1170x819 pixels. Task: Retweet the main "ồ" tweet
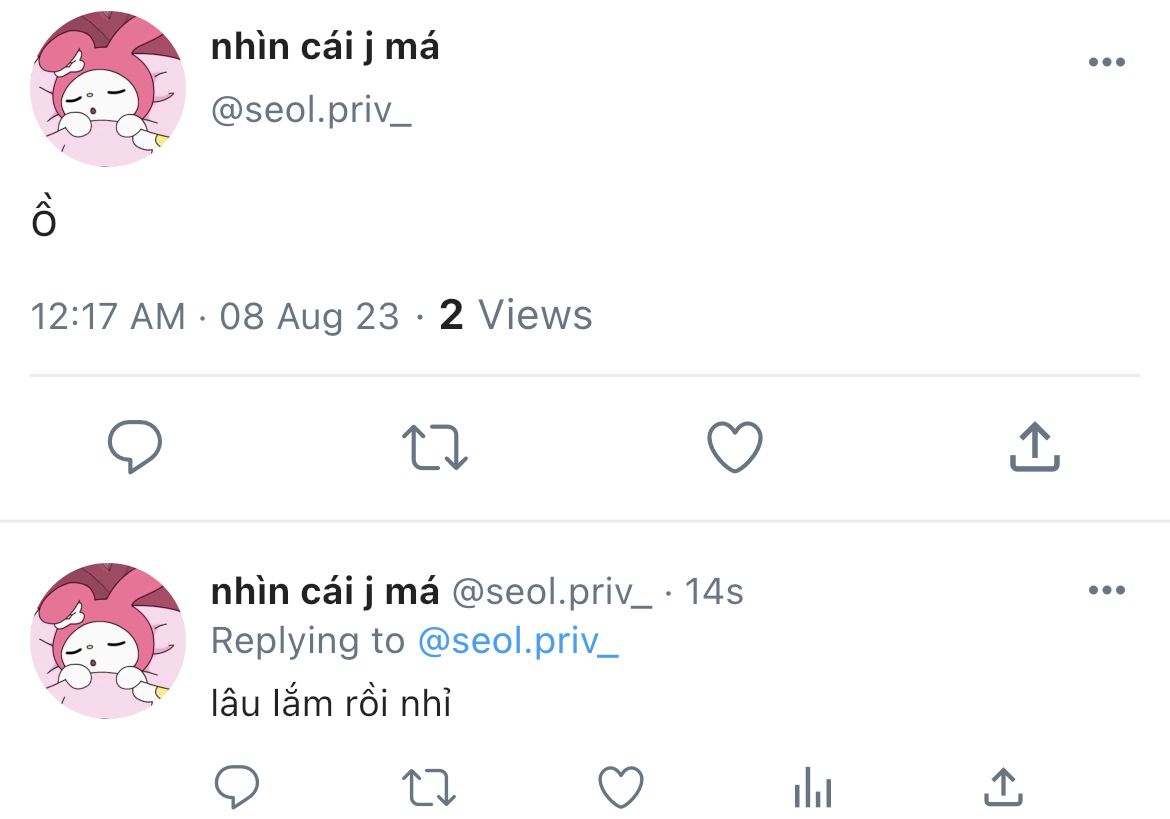coord(435,447)
